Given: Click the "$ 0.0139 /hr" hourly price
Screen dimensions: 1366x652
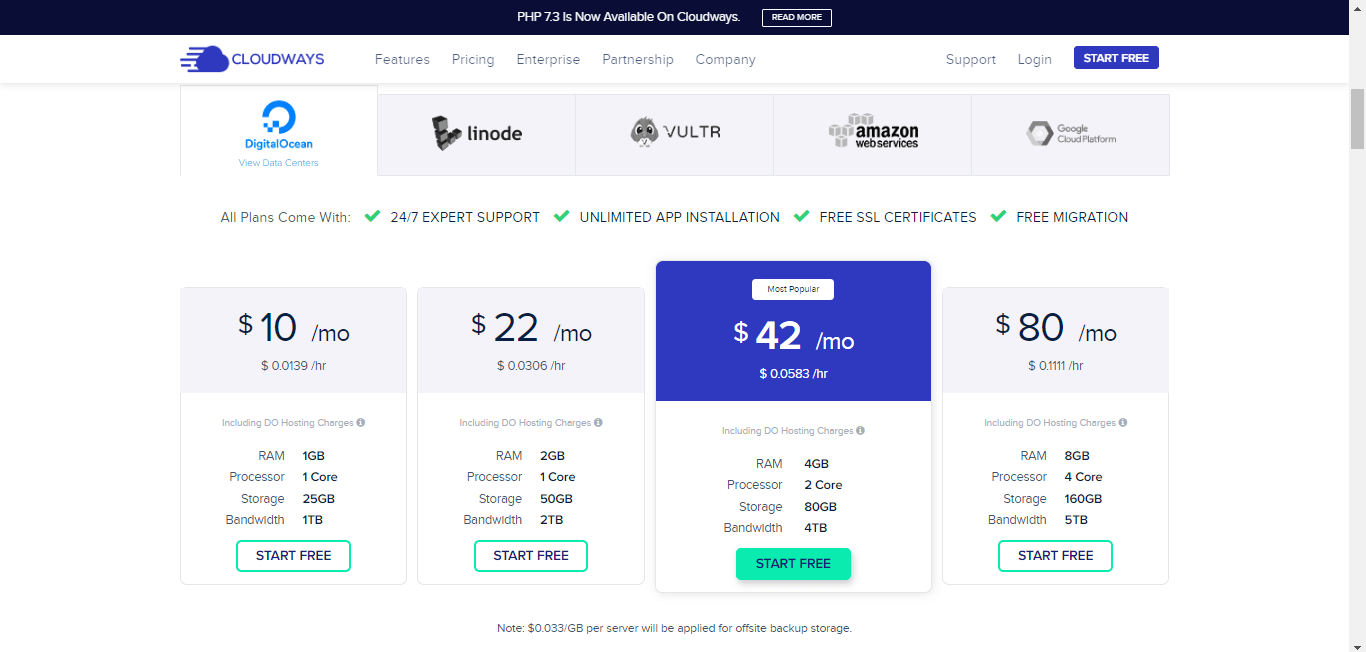Looking at the screenshot, I should pos(293,366).
